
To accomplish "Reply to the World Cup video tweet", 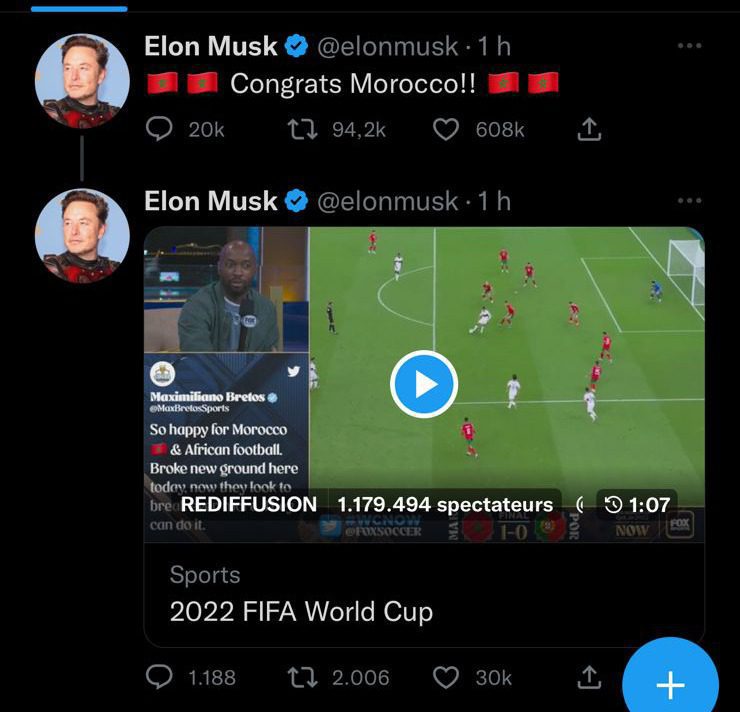I will pyautogui.click(x=160, y=677).
